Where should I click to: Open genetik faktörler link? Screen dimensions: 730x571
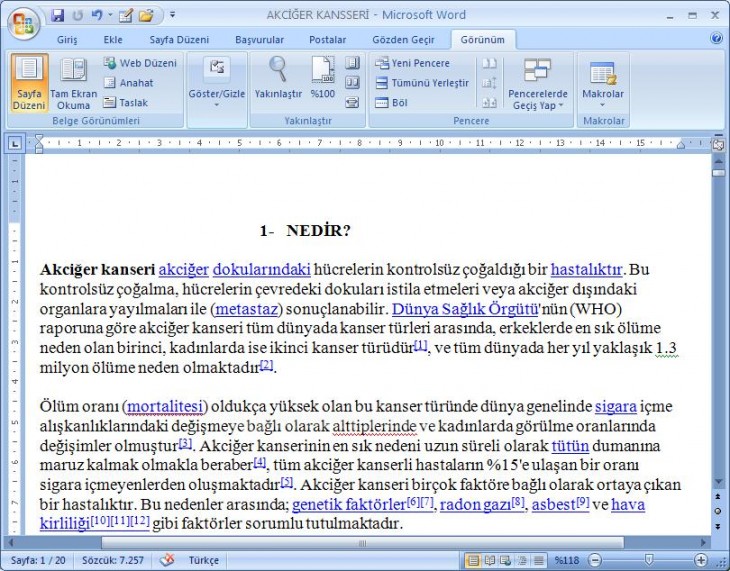point(349,504)
